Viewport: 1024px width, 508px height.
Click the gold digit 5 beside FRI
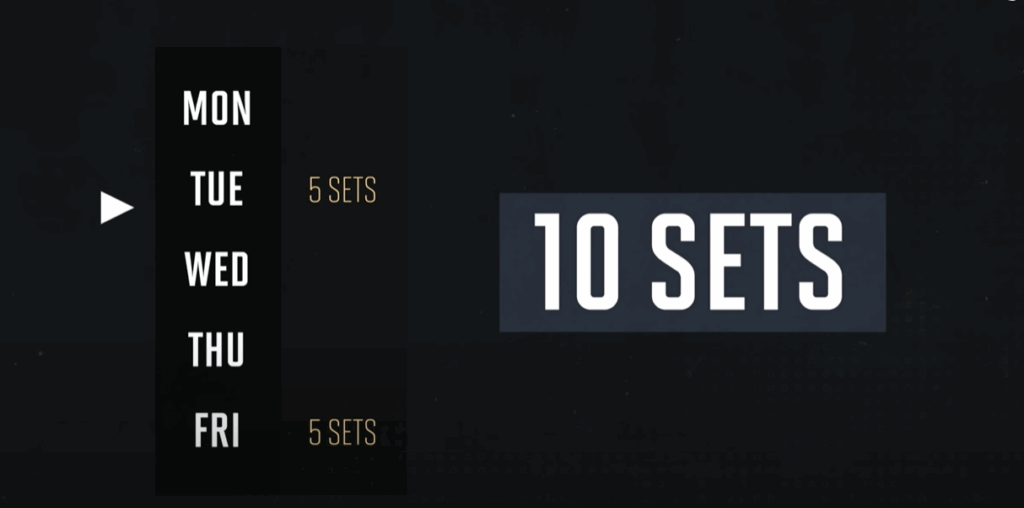(x=315, y=432)
